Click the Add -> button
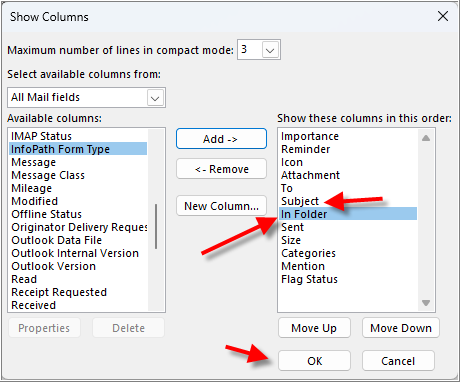The height and width of the screenshot is (382, 460). click(221, 139)
